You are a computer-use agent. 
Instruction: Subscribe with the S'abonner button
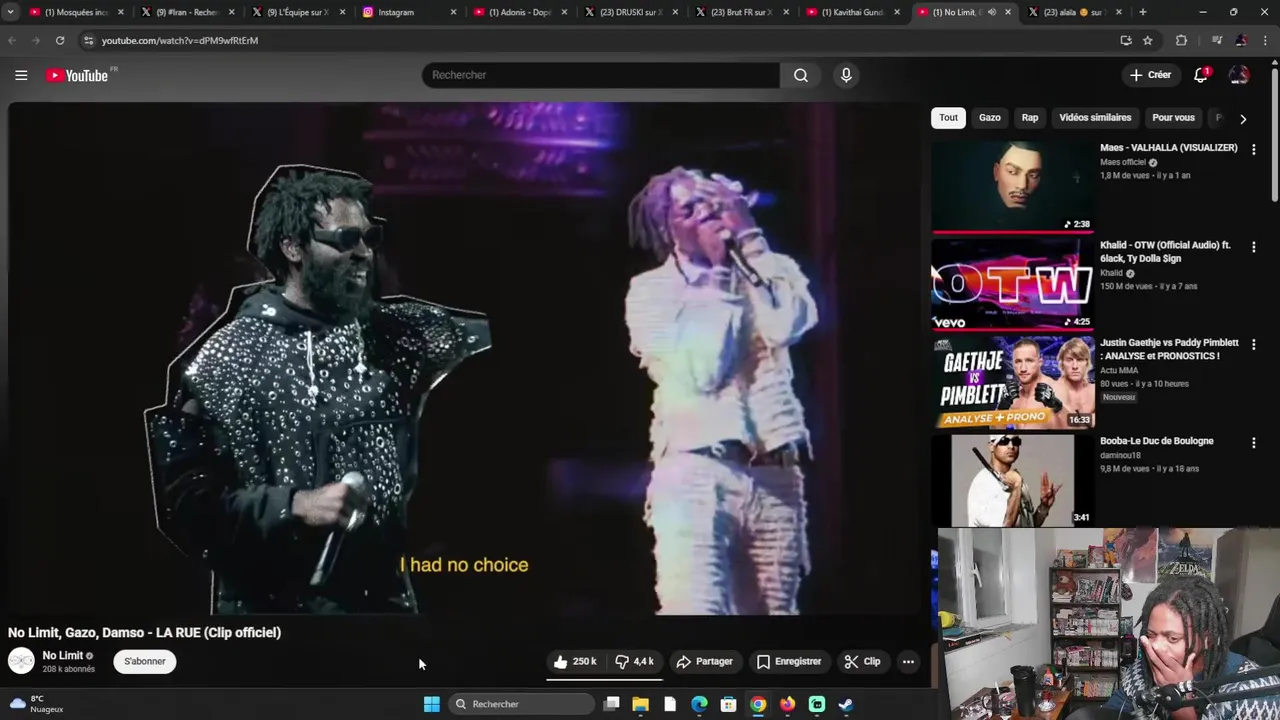(145, 661)
